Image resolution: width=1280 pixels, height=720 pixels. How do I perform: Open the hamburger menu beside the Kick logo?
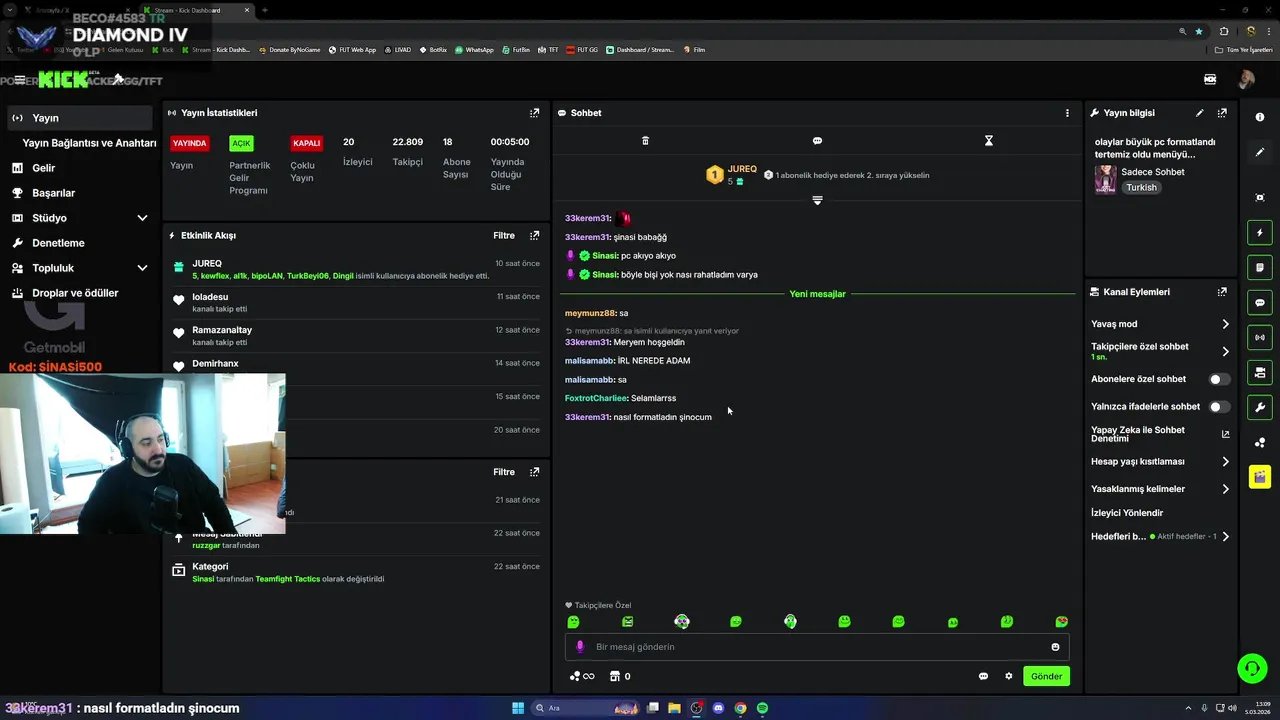click(19, 80)
